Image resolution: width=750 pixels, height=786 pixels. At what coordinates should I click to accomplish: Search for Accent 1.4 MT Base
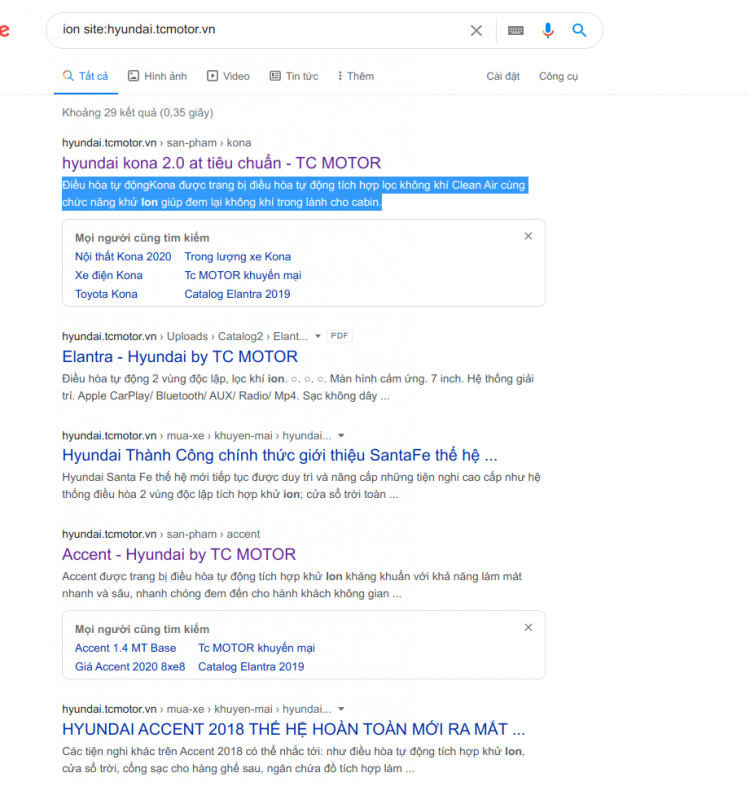click(125, 648)
